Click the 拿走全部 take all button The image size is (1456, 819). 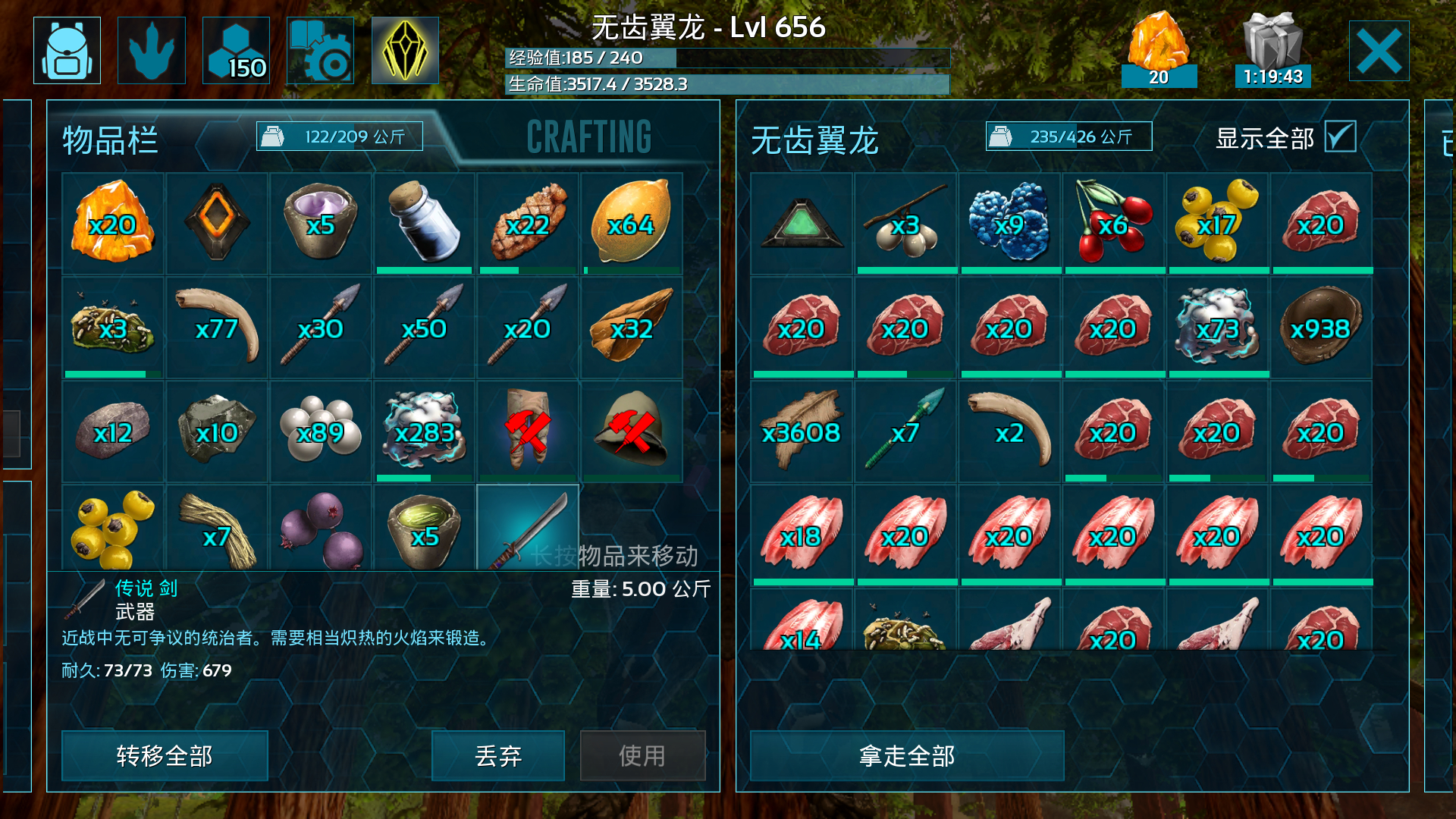[907, 755]
